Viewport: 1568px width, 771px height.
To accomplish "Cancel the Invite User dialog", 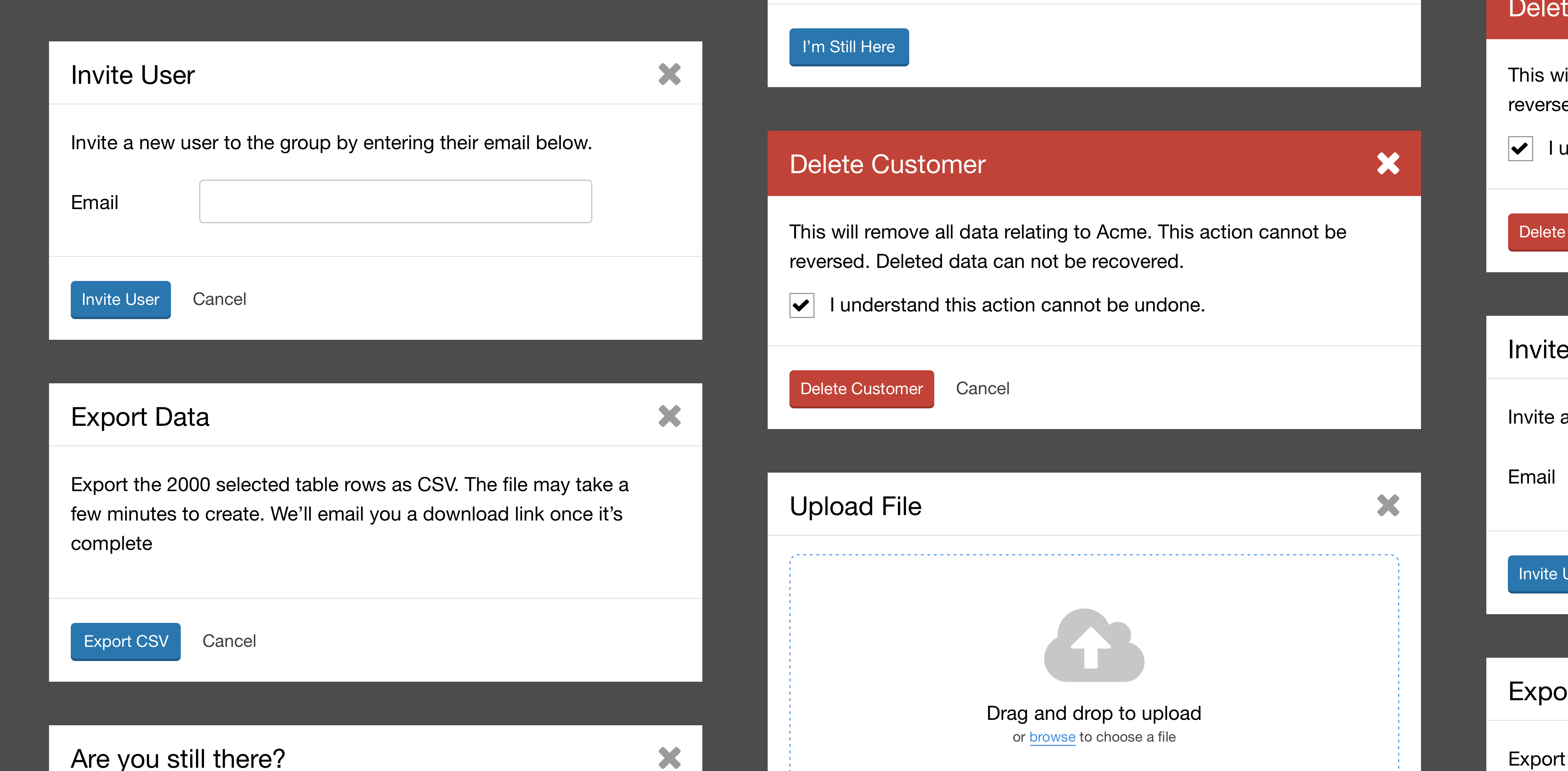I will click(x=219, y=299).
